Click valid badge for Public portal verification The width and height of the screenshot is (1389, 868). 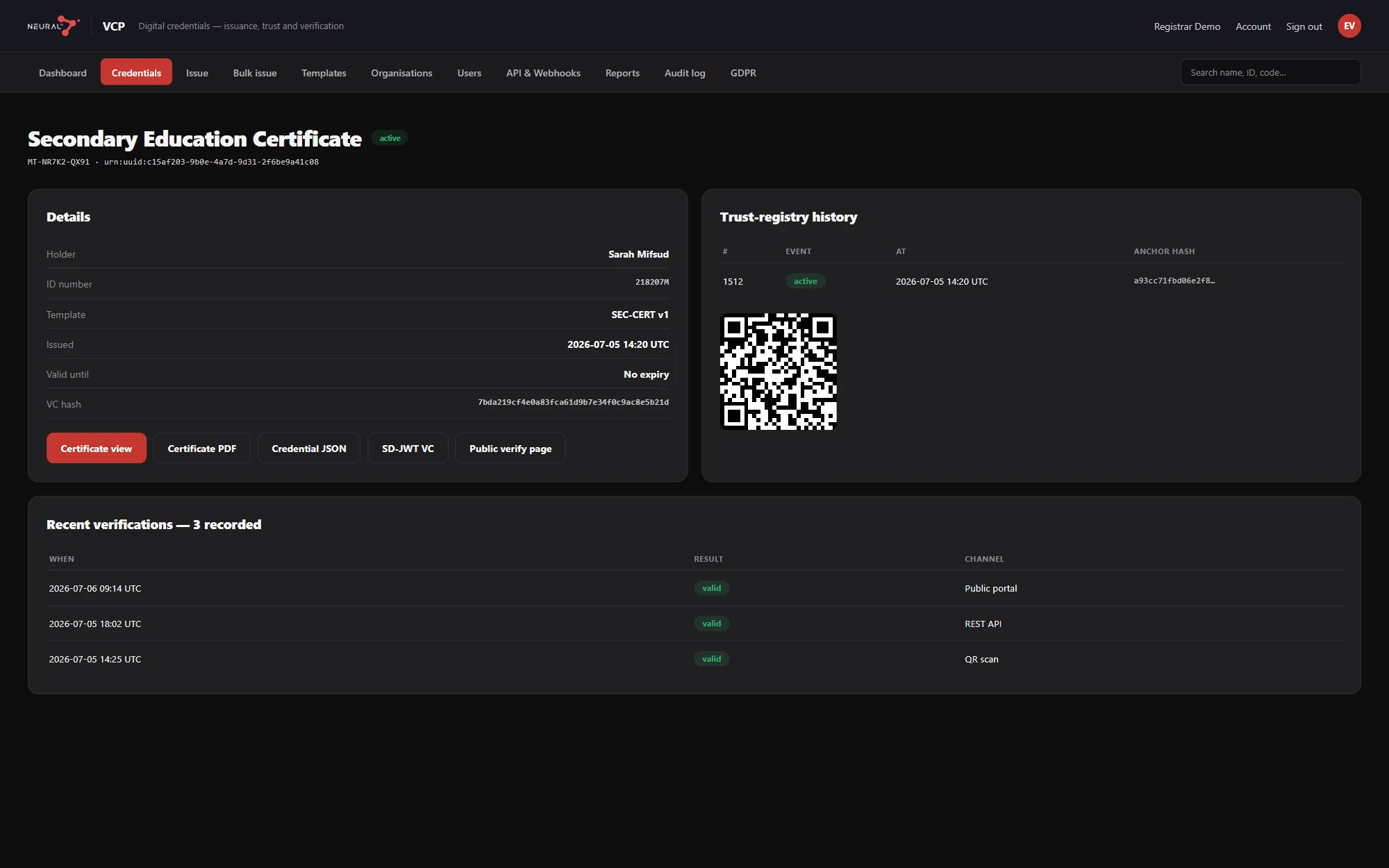click(x=711, y=587)
